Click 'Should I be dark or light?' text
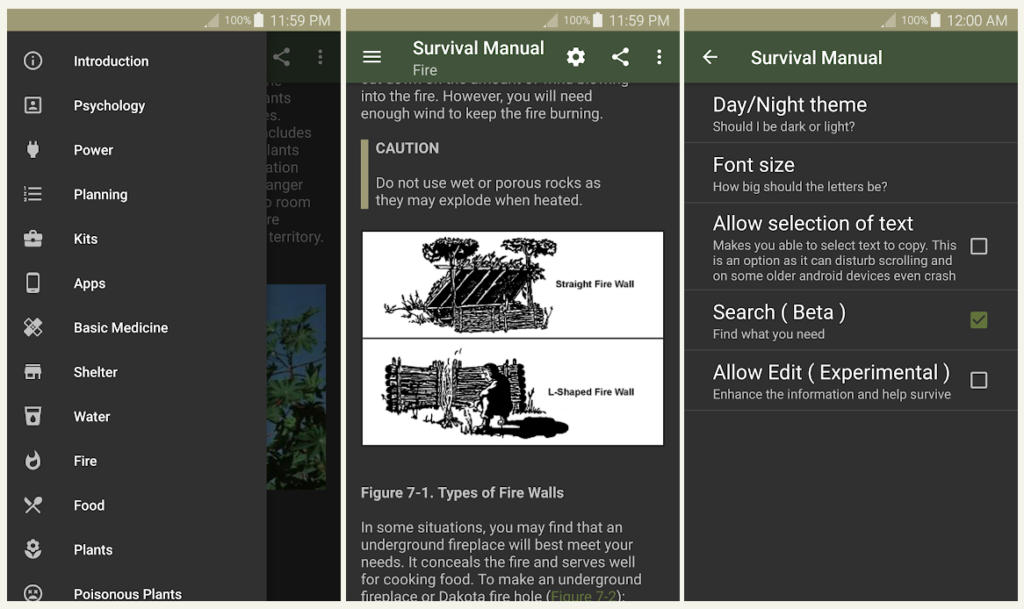 (784, 127)
